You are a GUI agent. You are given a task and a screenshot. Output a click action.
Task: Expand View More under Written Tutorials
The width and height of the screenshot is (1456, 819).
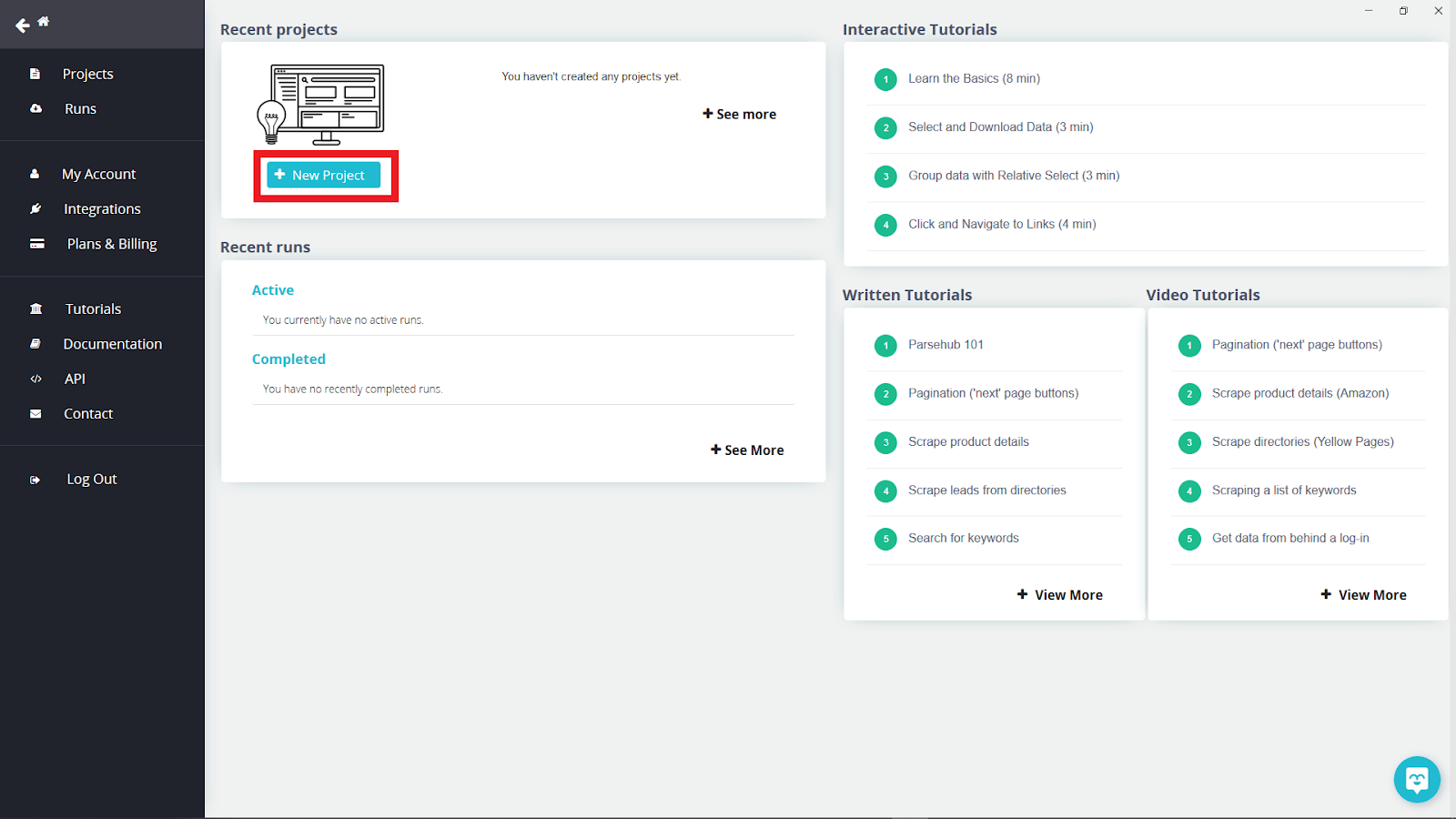tap(1059, 594)
